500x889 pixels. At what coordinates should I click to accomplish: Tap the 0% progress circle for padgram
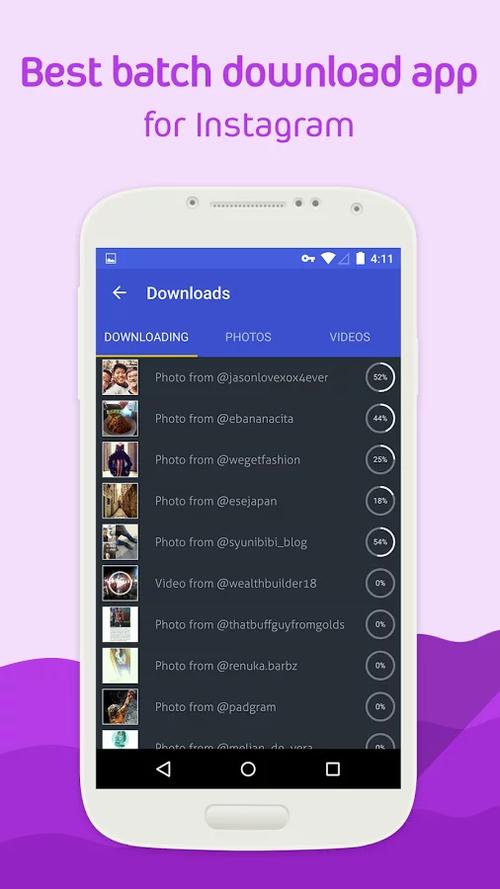(x=380, y=706)
